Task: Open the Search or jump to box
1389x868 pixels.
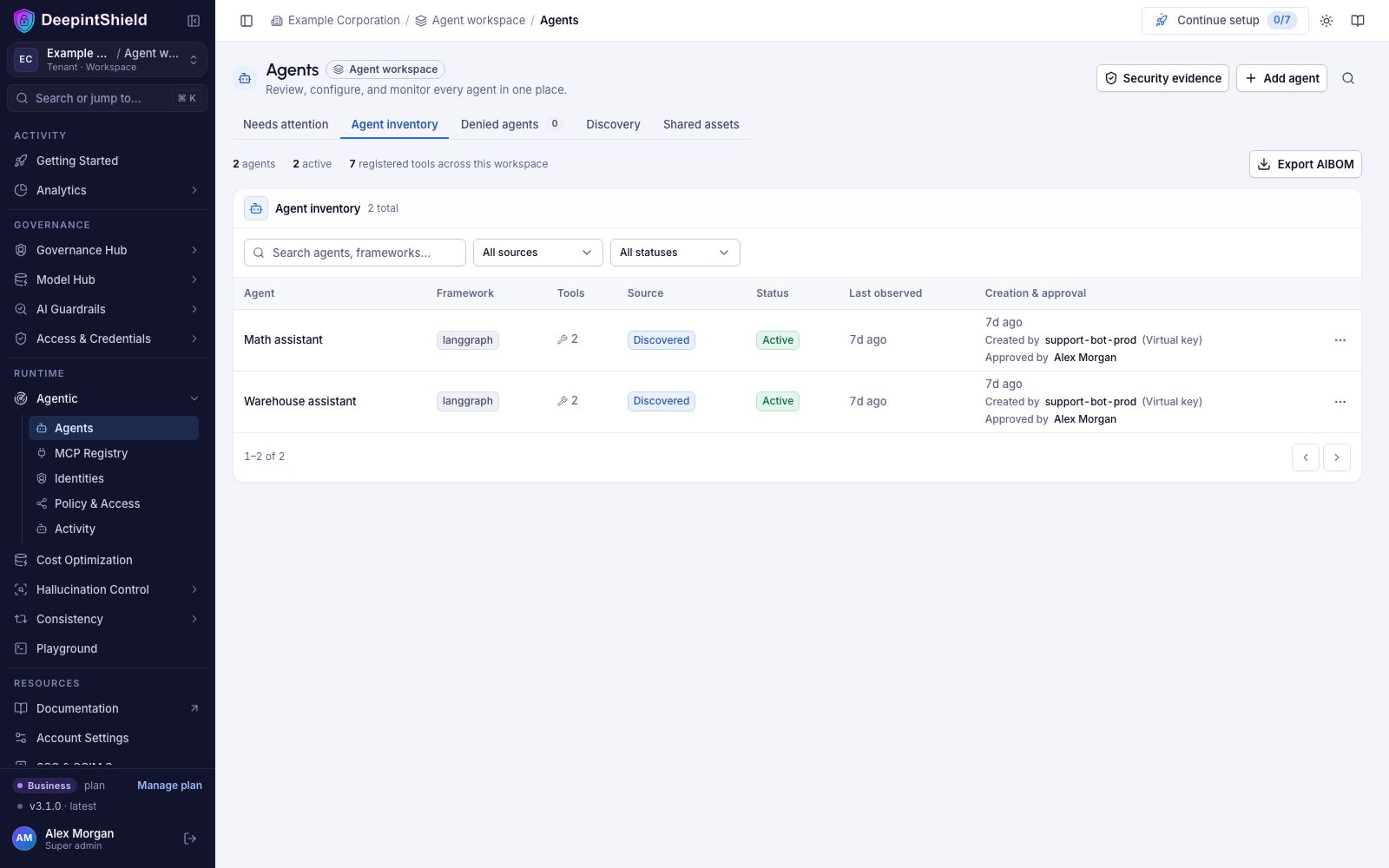Action: pyautogui.click(x=108, y=98)
